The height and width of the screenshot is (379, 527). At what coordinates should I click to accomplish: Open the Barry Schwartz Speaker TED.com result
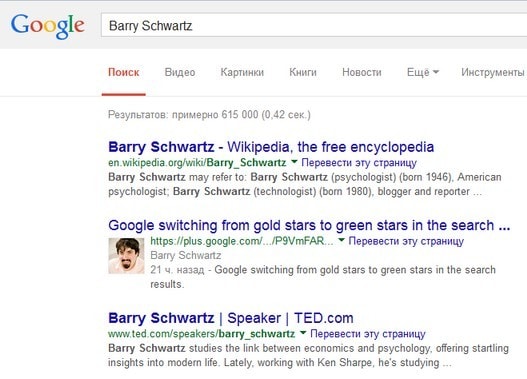pos(231,318)
